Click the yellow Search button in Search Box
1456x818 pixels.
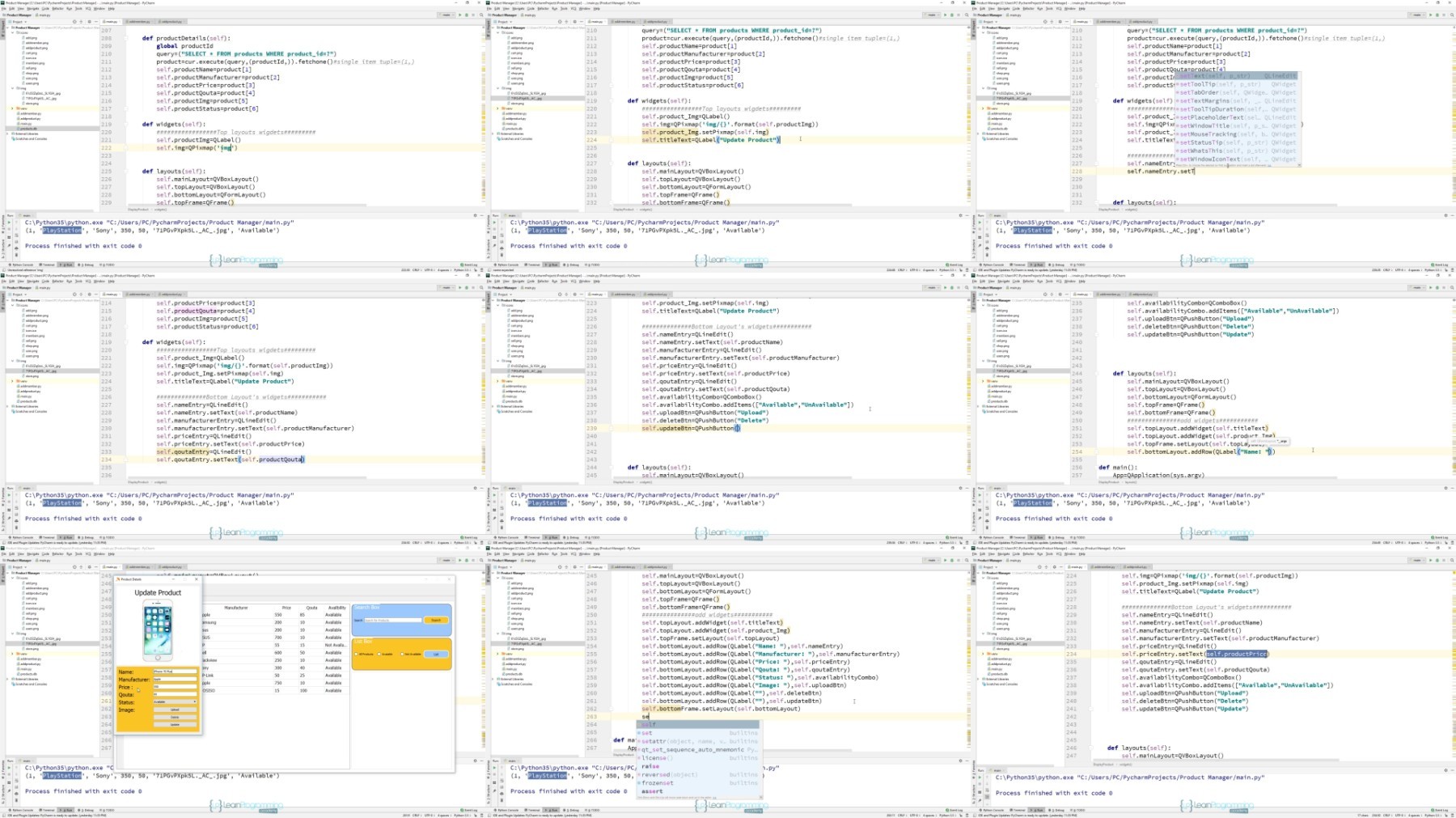point(436,620)
